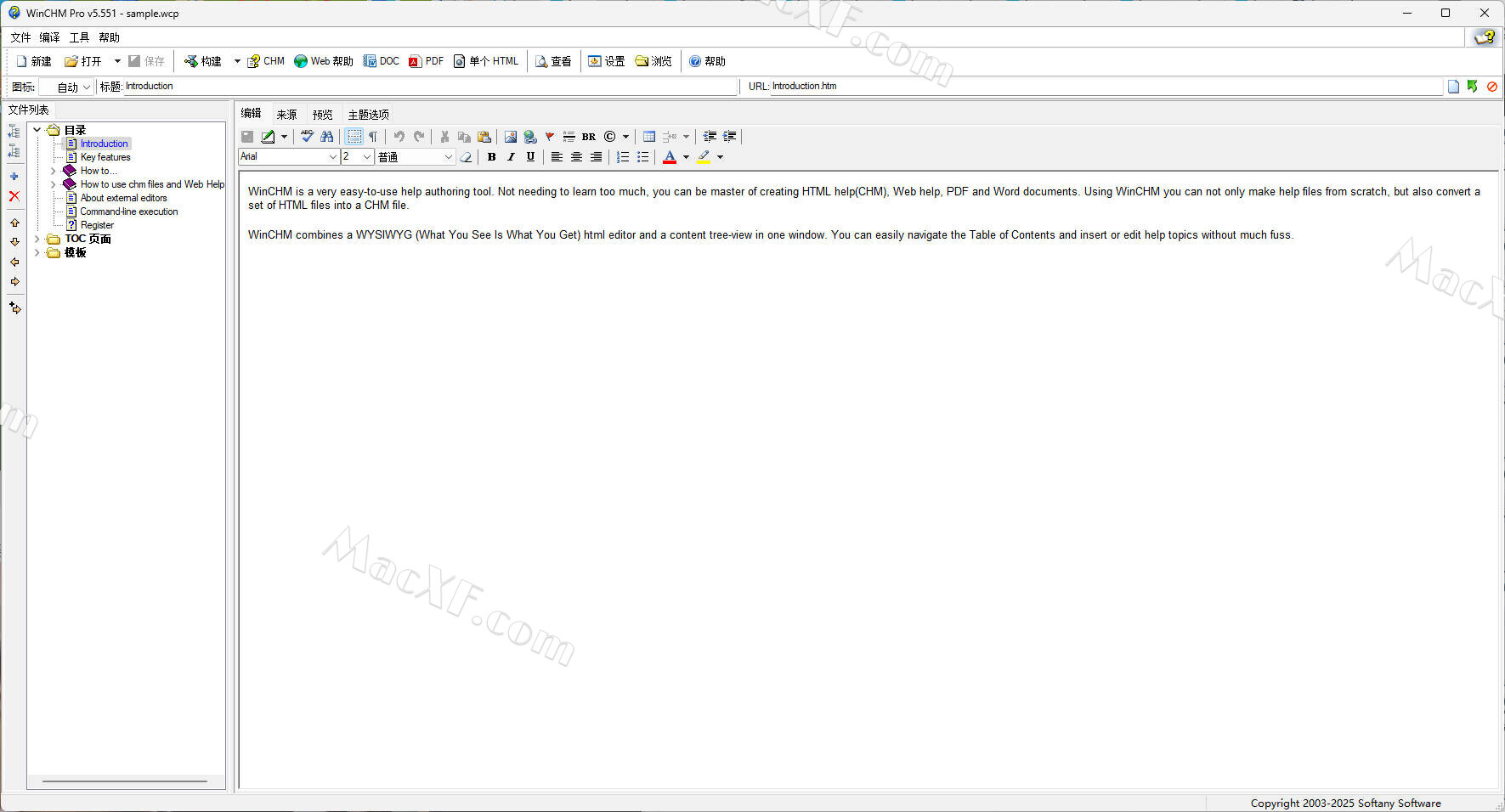This screenshot has width=1505, height=812.
Task: Delete the topic with the red X icon
Action: [x=14, y=196]
